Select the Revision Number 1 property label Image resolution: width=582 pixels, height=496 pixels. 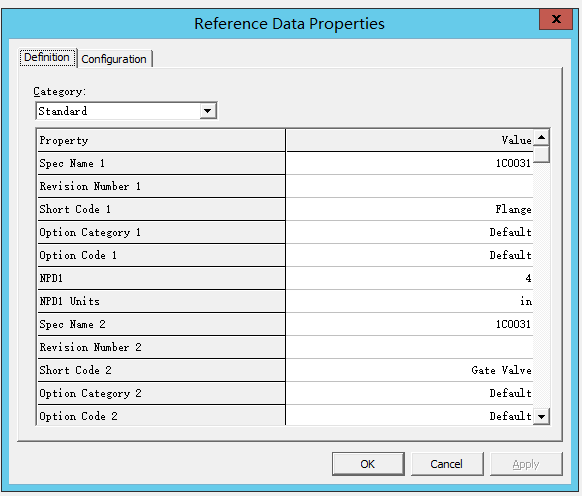click(x=161, y=186)
